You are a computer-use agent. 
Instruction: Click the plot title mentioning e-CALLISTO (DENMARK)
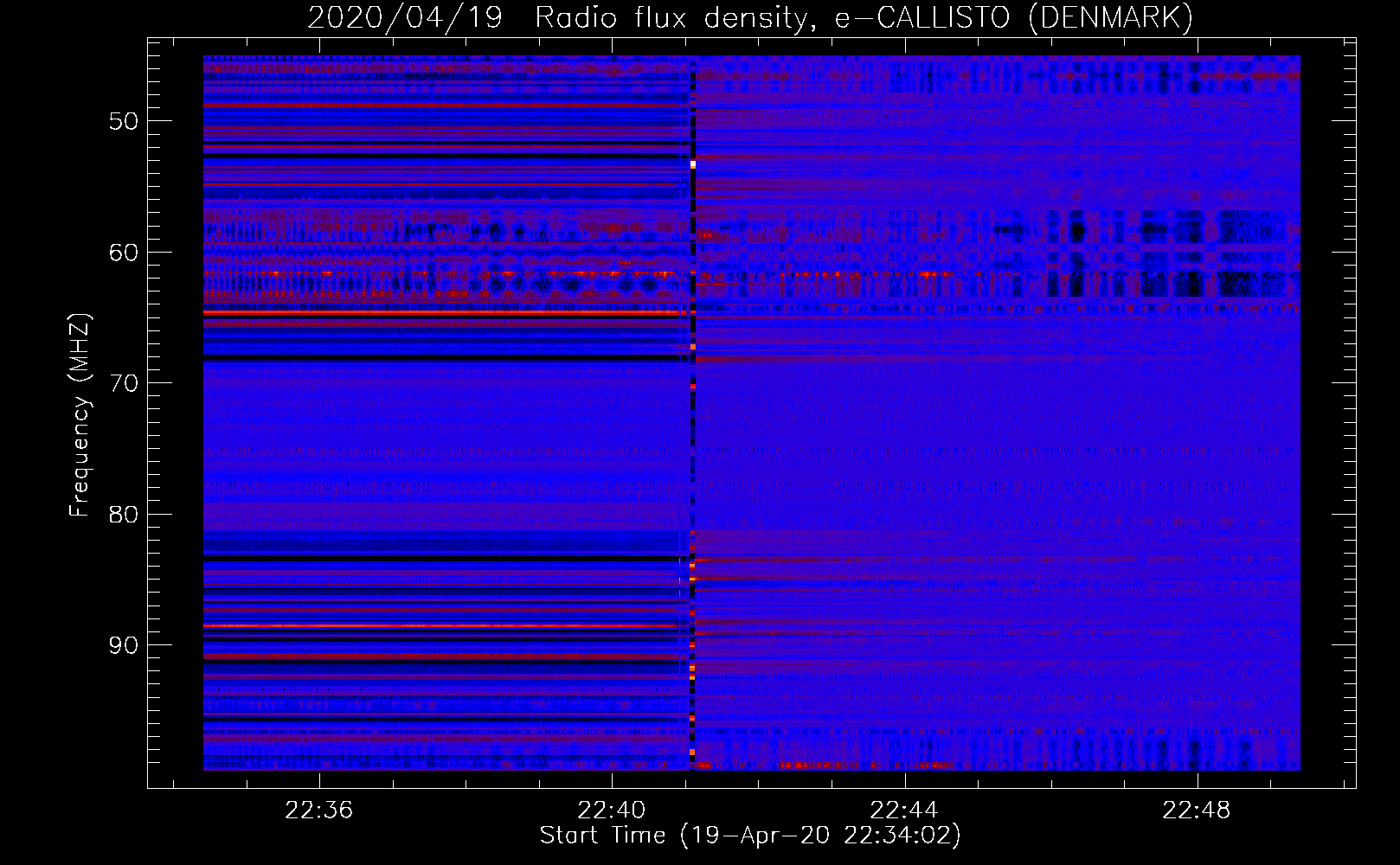(x=750, y=17)
